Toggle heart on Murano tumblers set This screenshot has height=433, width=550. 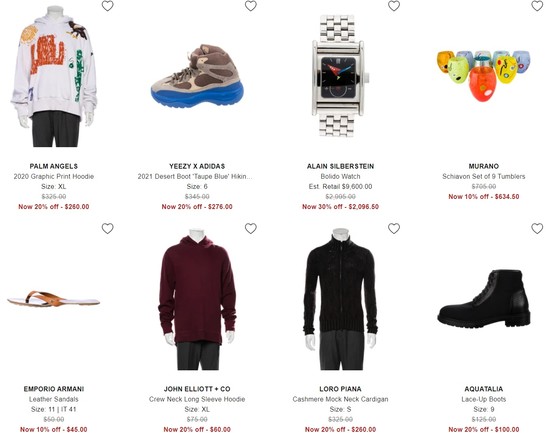537,6
